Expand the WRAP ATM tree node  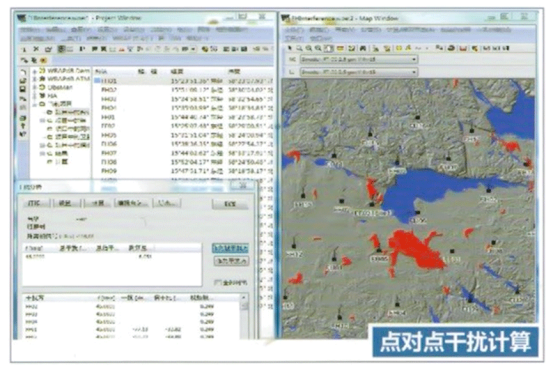click(35, 79)
